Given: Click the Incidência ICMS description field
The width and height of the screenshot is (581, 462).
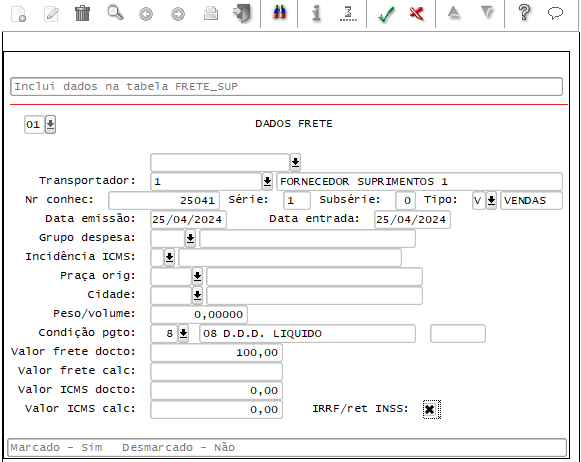Looking at the screenshot, I should tap(290, 257).
